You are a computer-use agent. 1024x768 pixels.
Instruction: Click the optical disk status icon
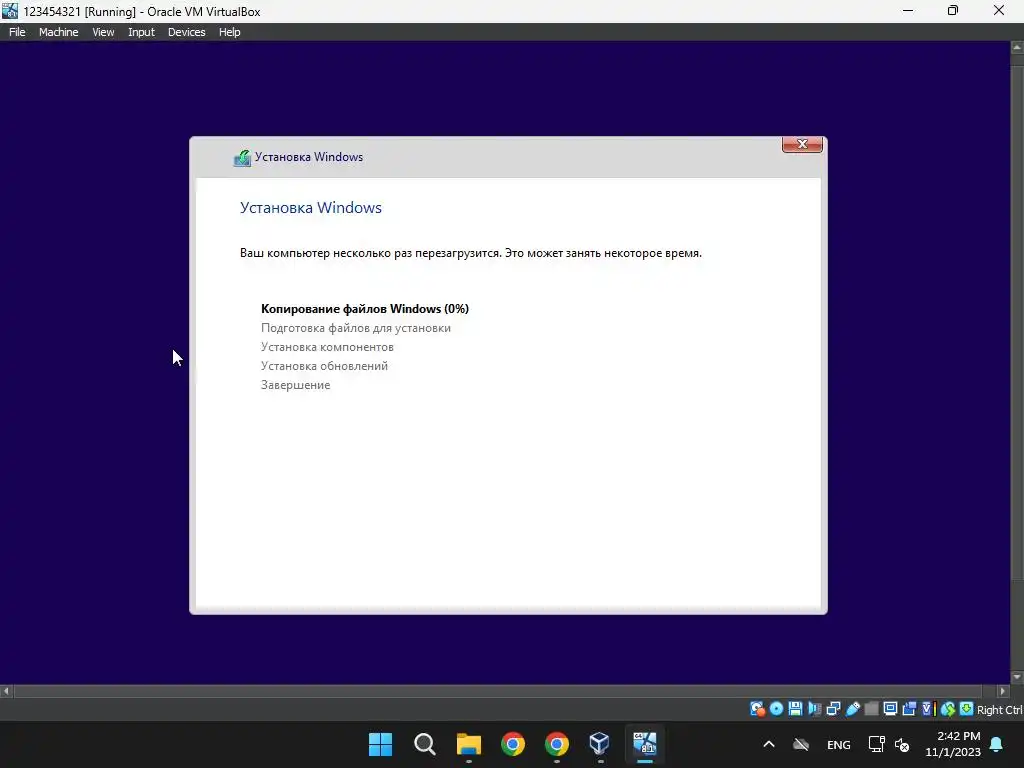click(776, 709)
